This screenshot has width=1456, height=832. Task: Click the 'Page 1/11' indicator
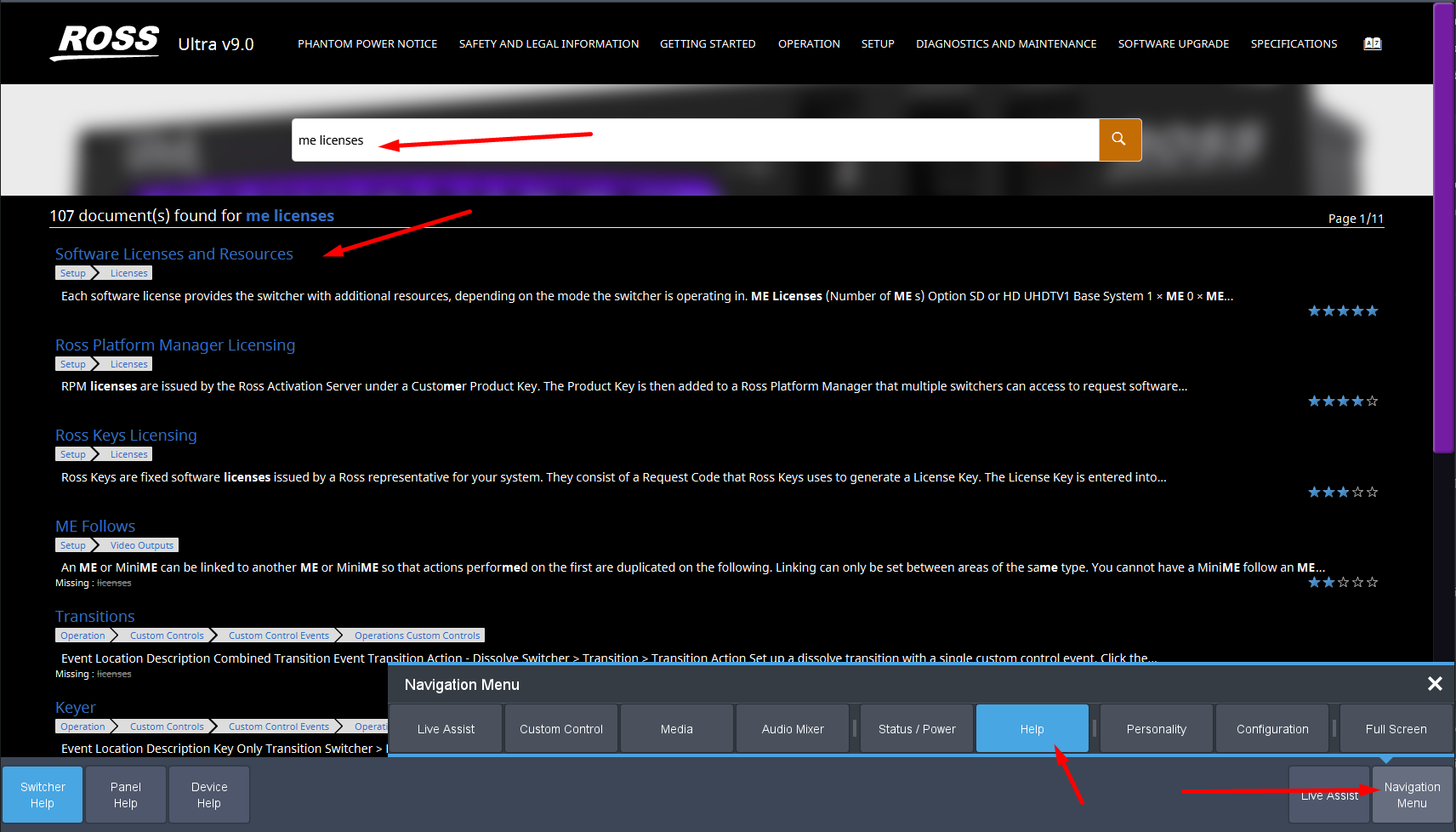(x=1356, y=219)
